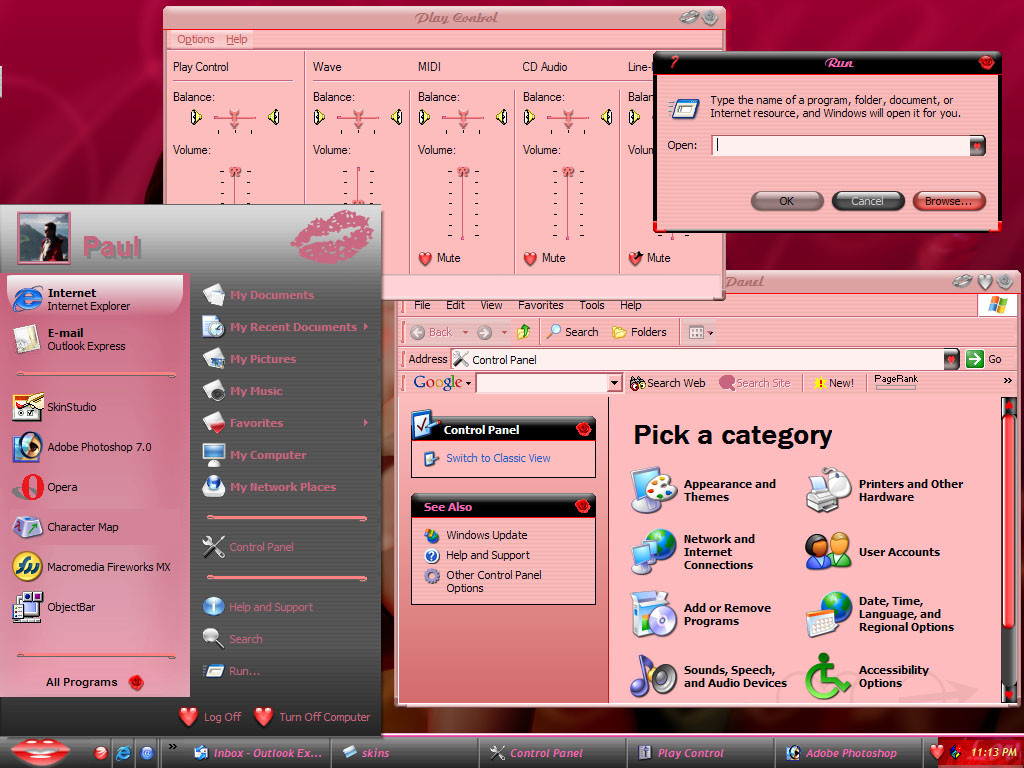Open Add or Remove Programs category
Screen dimensions: 1024x768
701,614
